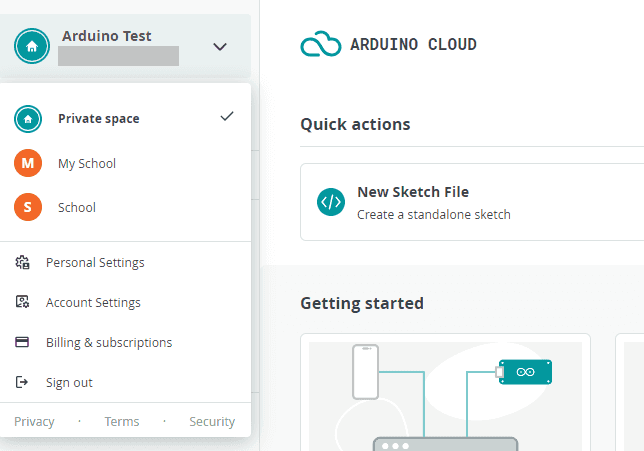Screen dimensions: 644x451
Task: Open the Security link
Action: click(x=212, y=422)
